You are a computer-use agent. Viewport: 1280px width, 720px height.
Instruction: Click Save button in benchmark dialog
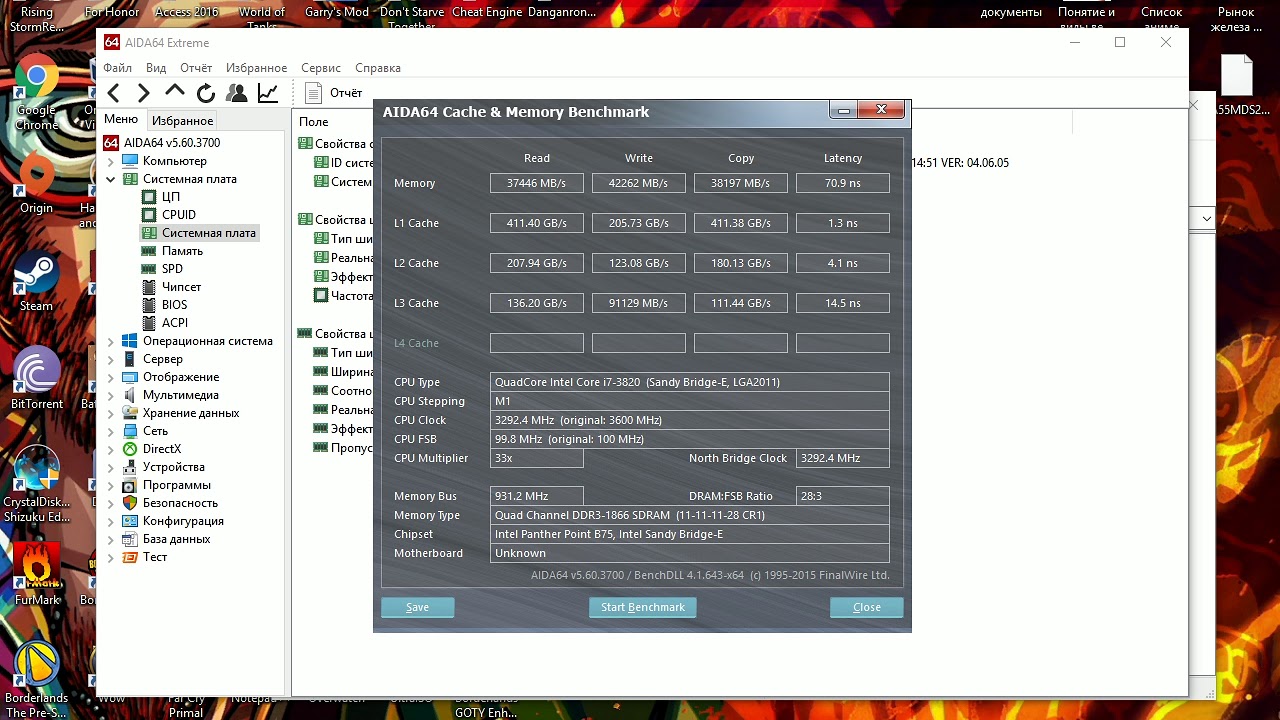[418, 607]
